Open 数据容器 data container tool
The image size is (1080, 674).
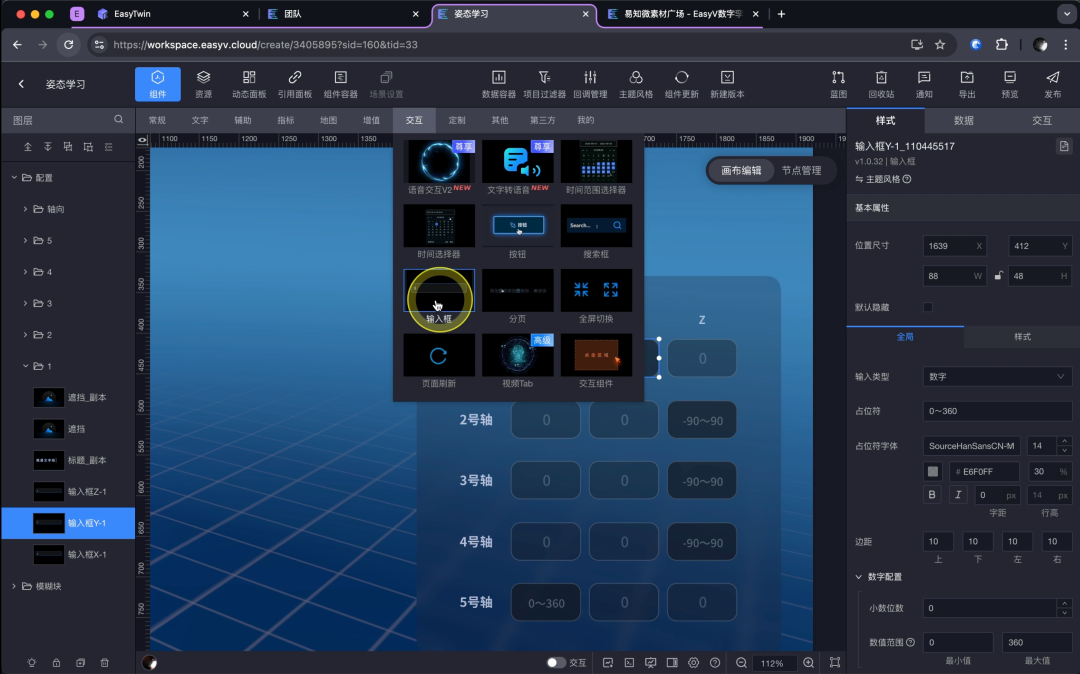(x=499, y=84)
